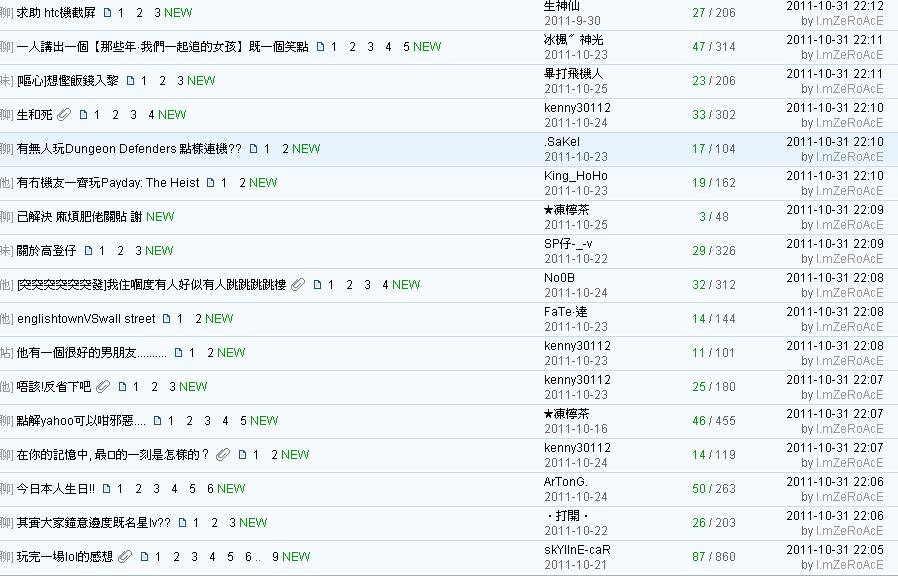Click page icon beside englishtownVSwall street
This screenshot has width=898, height=576.
[167, 319]
